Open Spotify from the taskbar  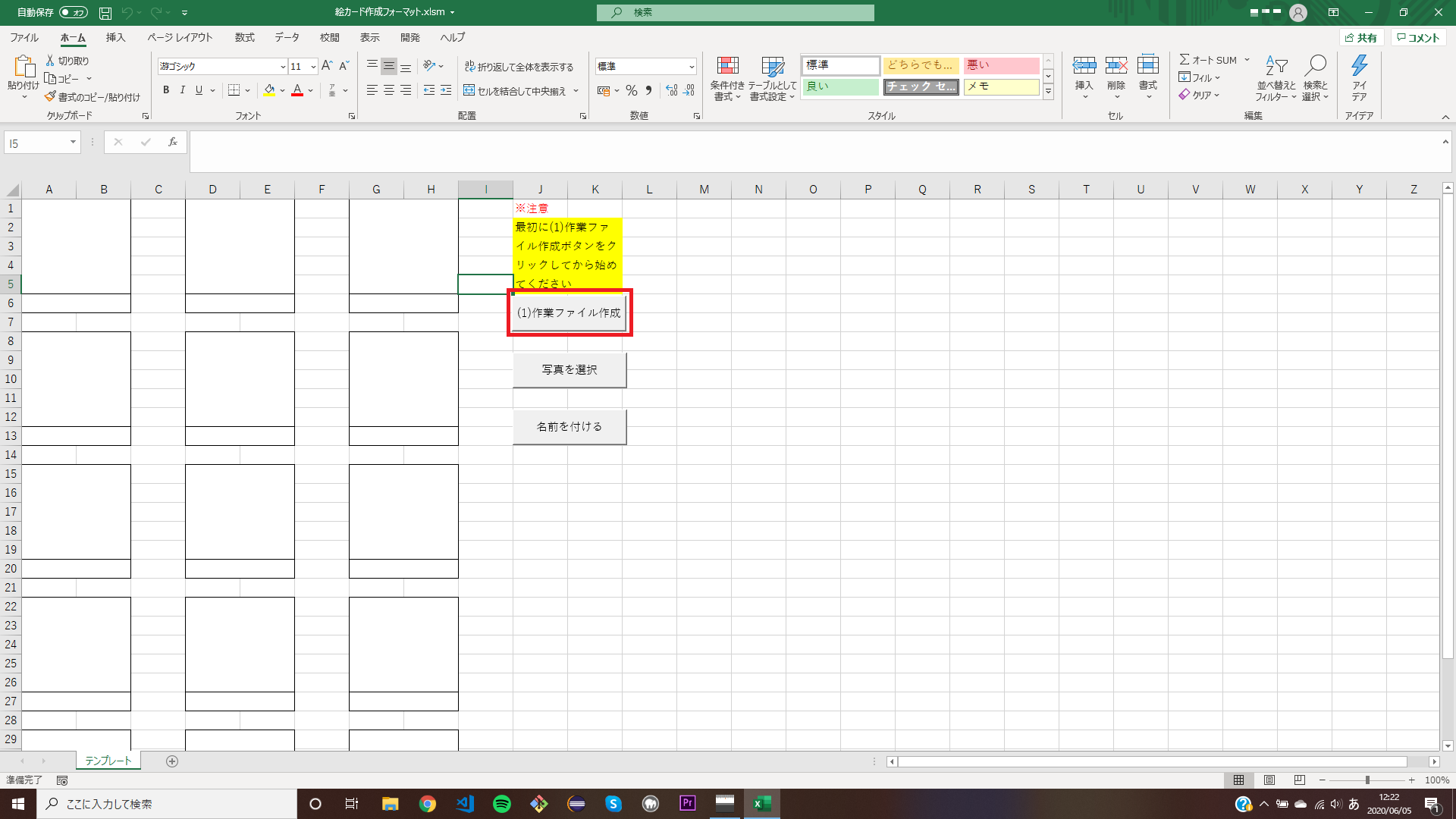502,804
